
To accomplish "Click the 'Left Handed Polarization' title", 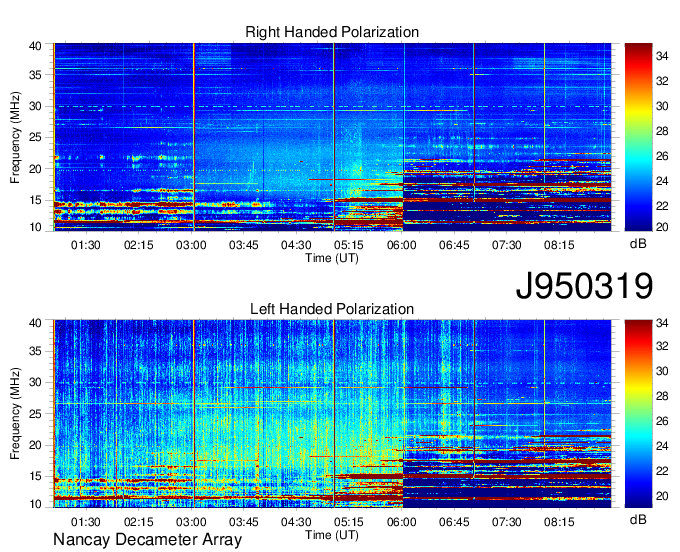I will click(x=332, y=309).
